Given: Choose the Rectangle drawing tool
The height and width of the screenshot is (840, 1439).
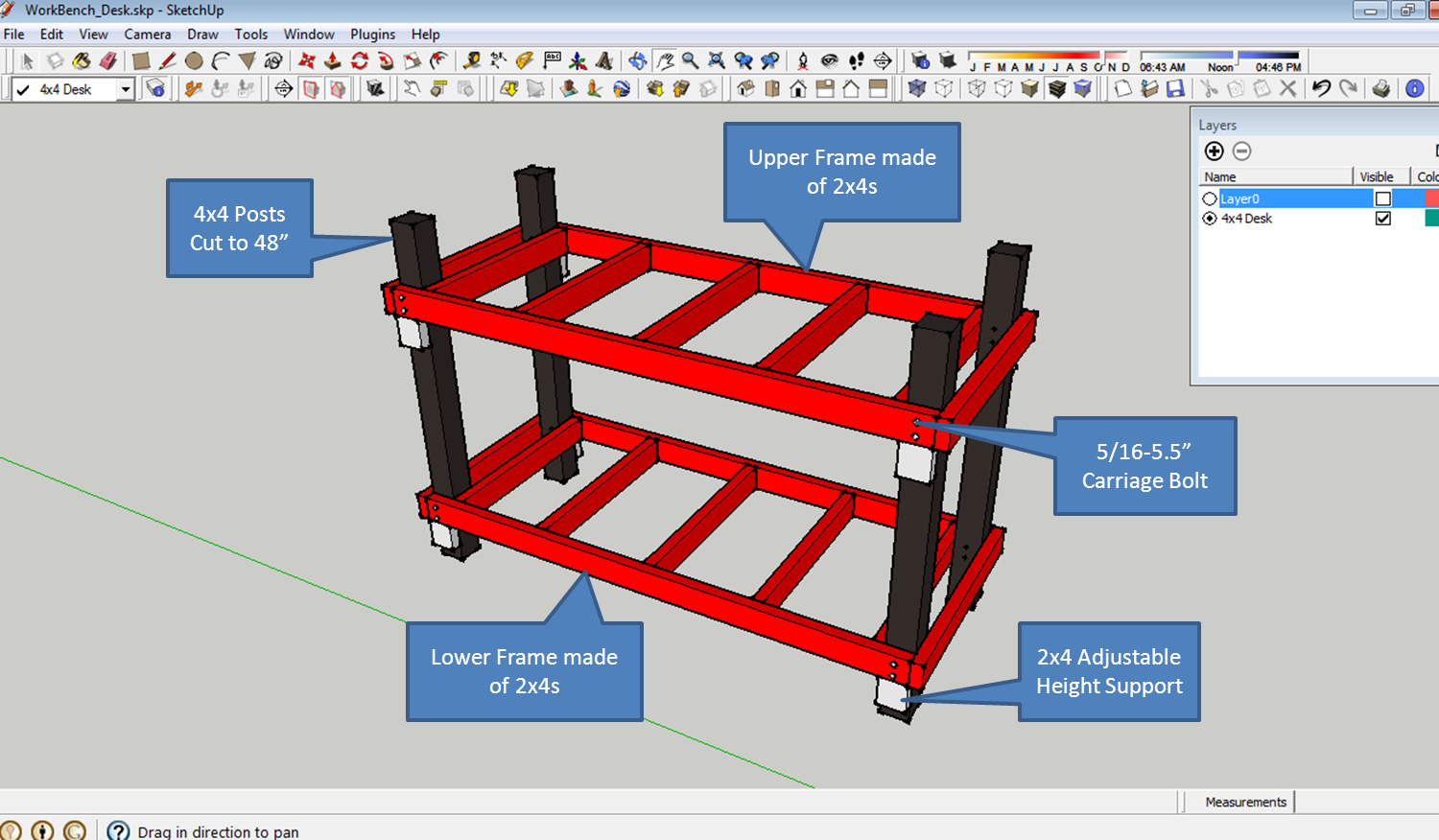Looking at the screenshot, I should (139, 60).
